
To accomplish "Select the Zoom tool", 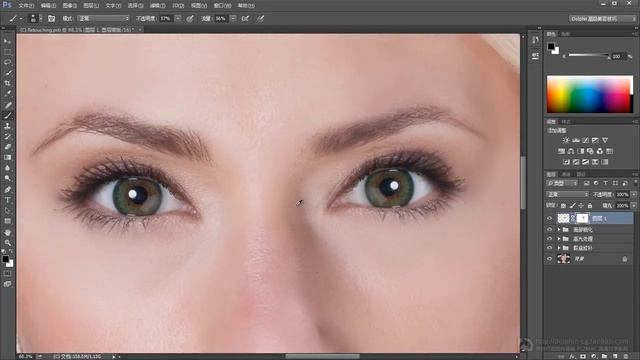I will pos(7,243).
